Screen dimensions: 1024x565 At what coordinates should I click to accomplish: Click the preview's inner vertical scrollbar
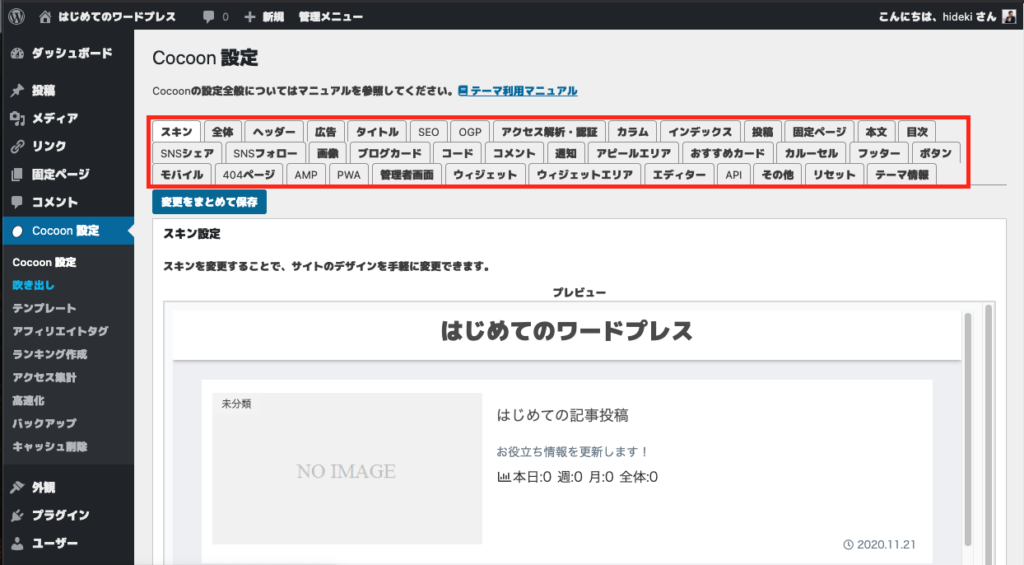(x=968, y=428)
